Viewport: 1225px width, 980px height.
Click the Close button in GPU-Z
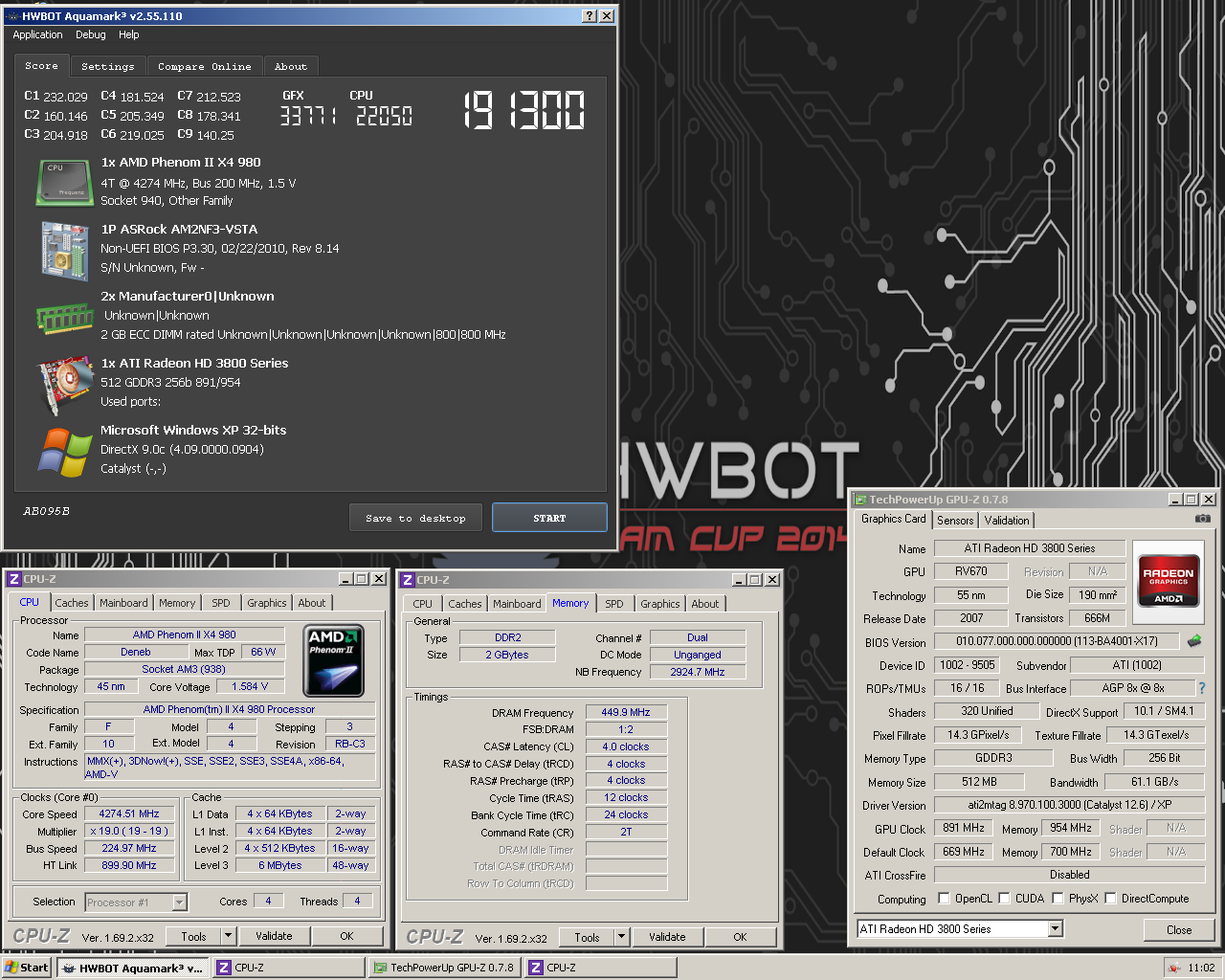pyautogui.click(x=1179, y=929)
